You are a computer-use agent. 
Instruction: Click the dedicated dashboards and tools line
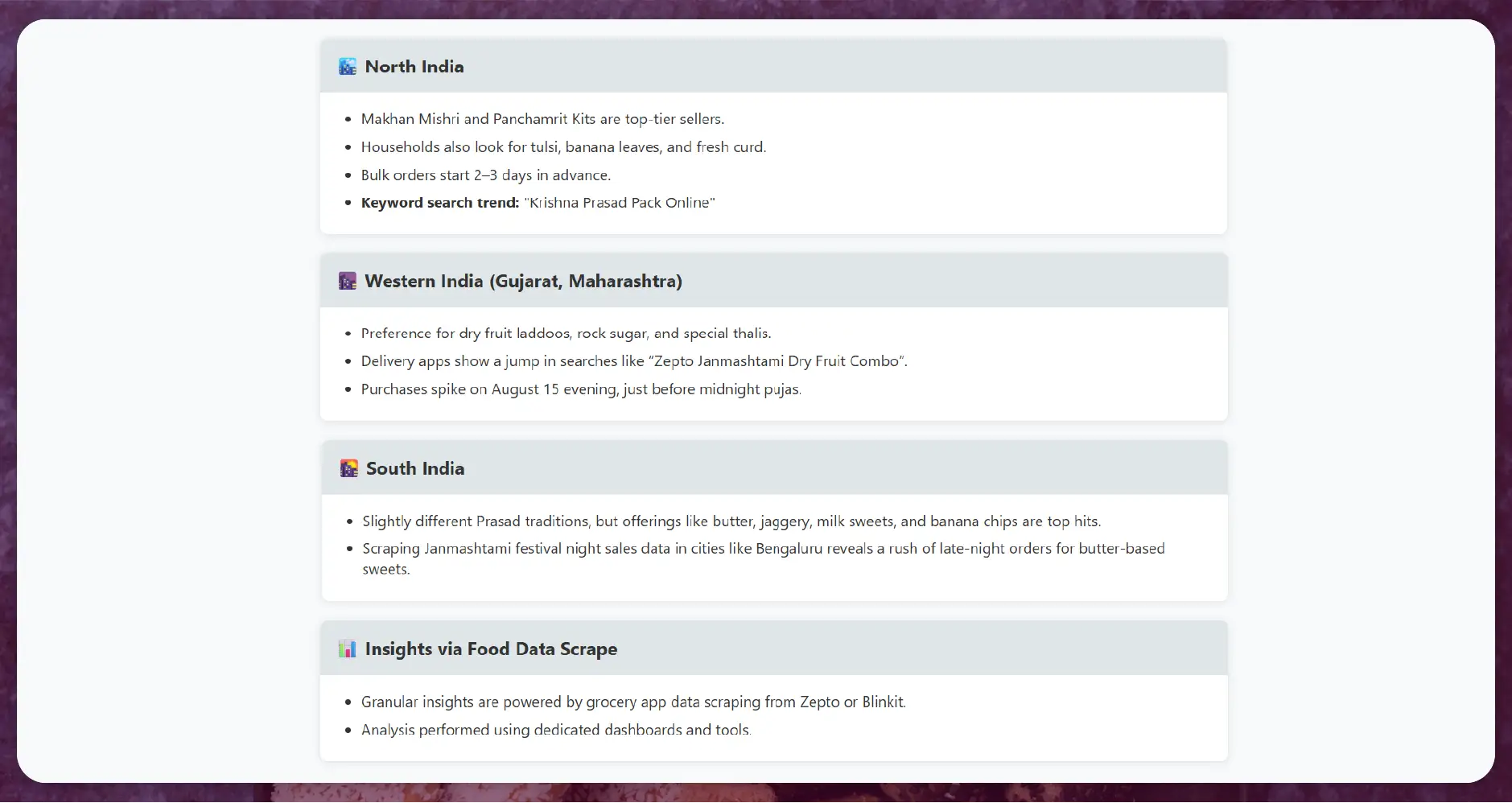click(x=555, y=730)
